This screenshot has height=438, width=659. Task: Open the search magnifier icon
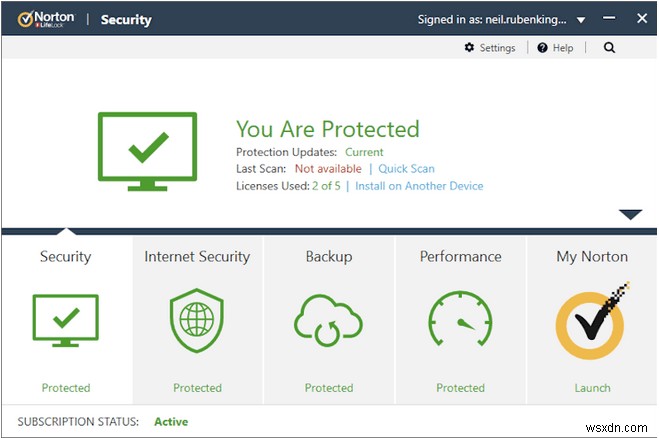(609, 48)
